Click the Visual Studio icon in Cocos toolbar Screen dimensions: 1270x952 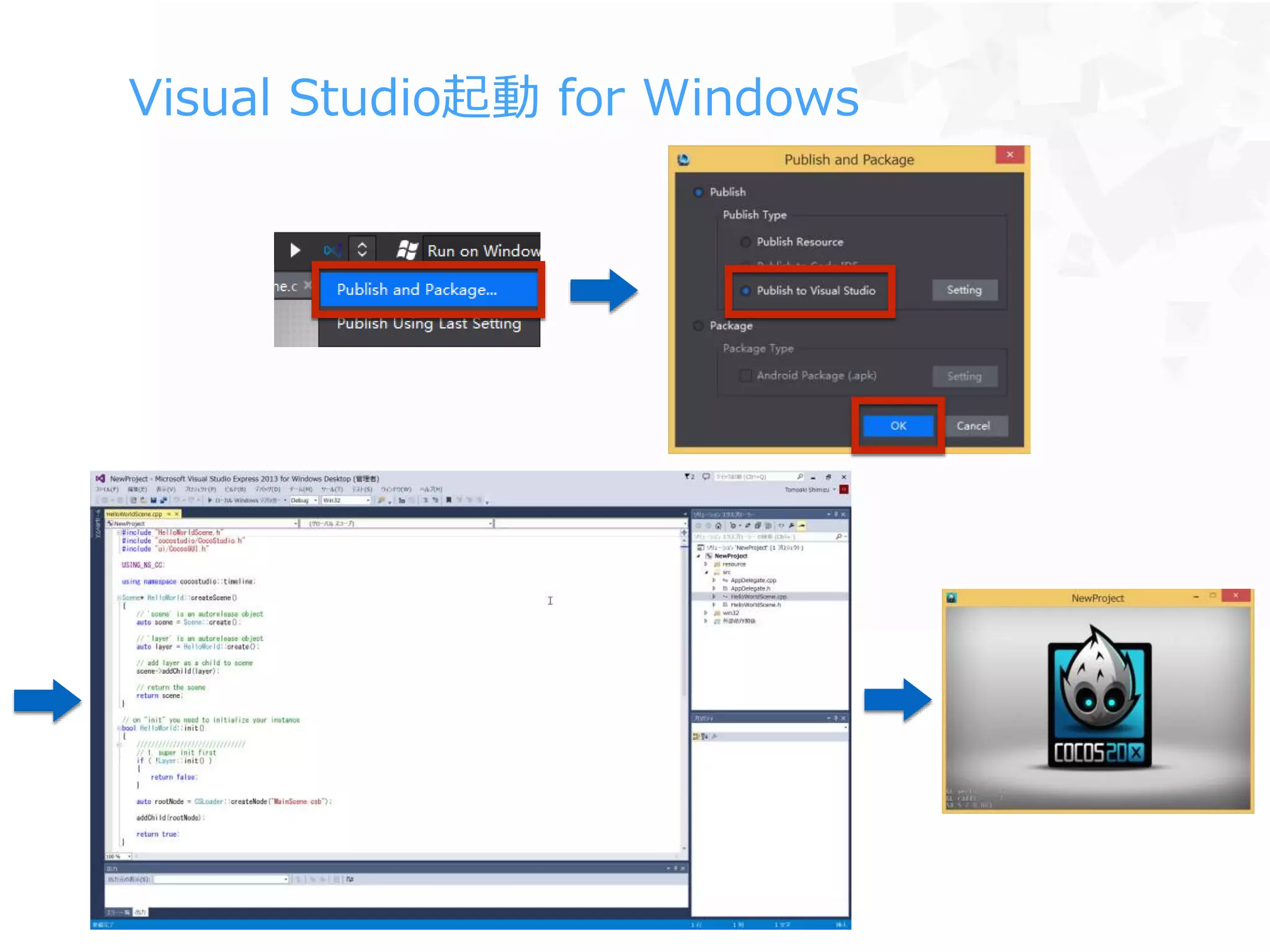(x=332, y=250)
